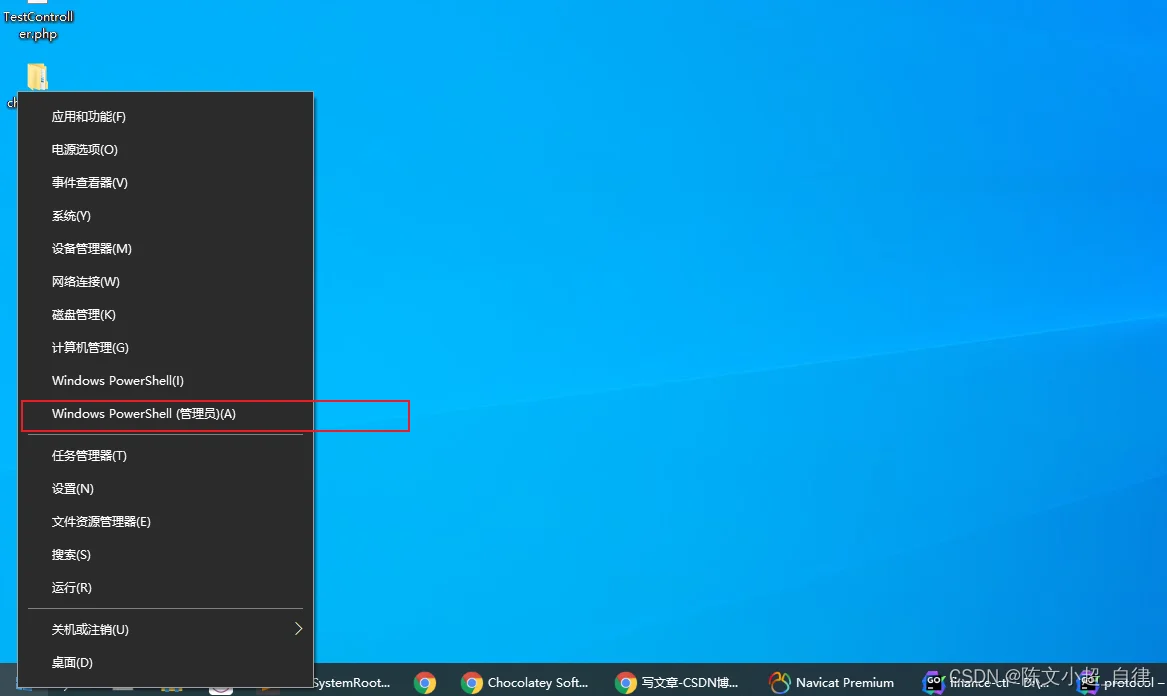Select the TestController.php desktop file
The width and height of the screenshot is (1167, 696).
38,21
